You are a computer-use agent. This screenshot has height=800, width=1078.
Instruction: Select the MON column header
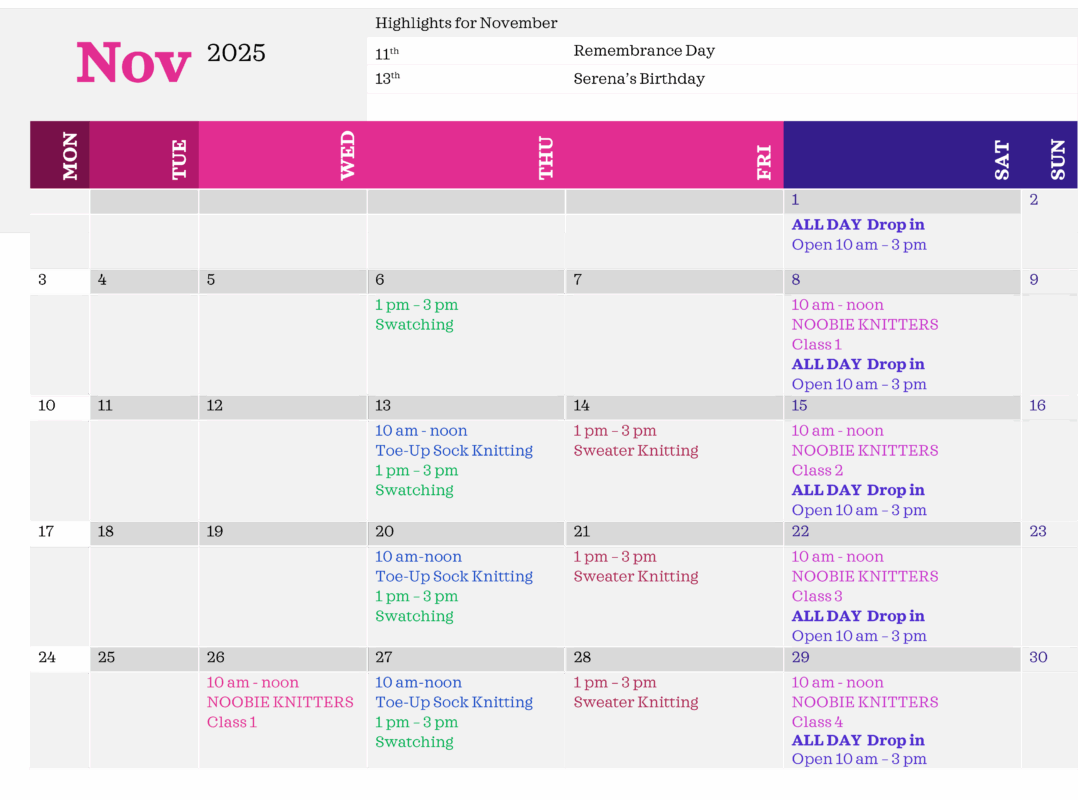coord(69,156)
